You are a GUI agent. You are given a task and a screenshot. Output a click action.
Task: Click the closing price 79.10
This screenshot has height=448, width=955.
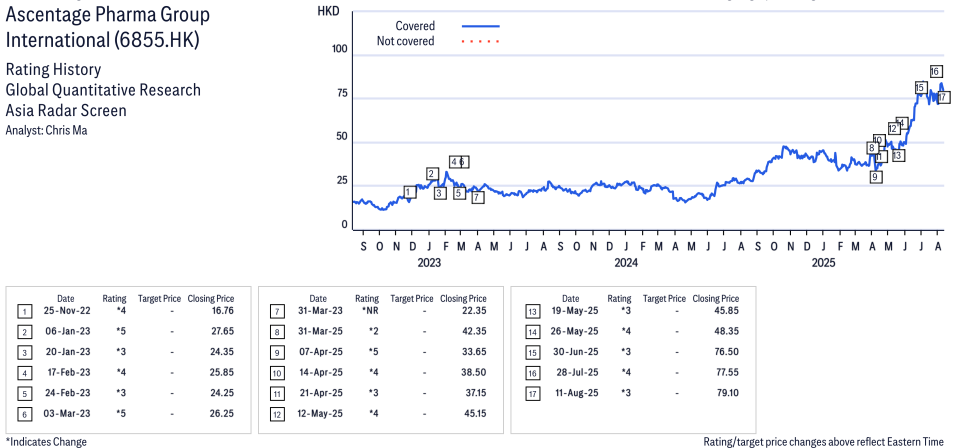[x=727, y=393]
